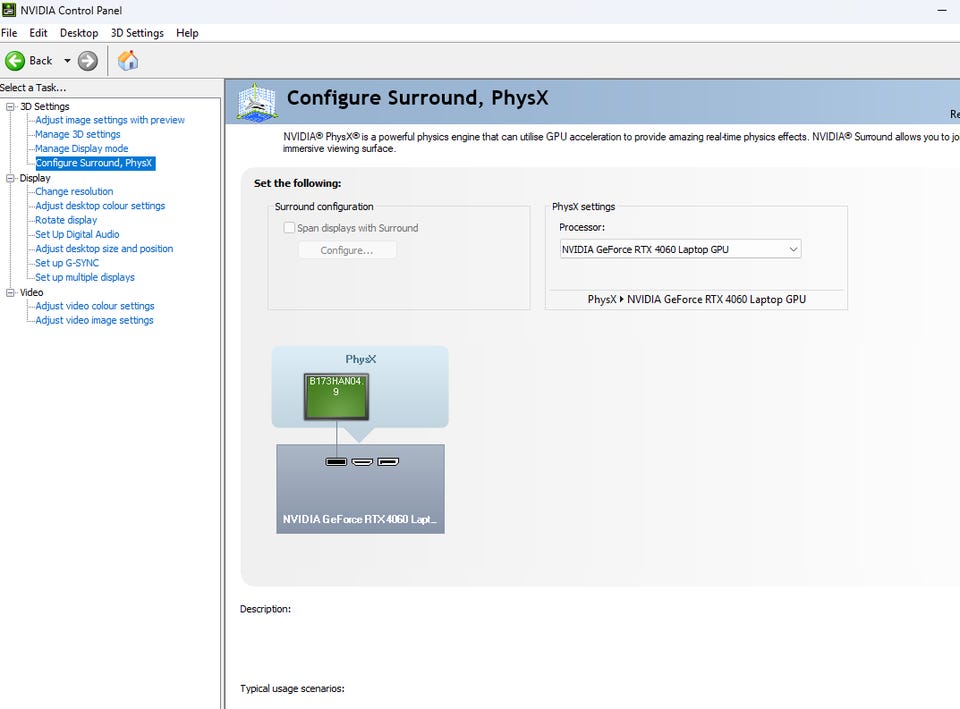Click the Configure... button
Viewport: 960px width, 709px height.
(347, 250)
